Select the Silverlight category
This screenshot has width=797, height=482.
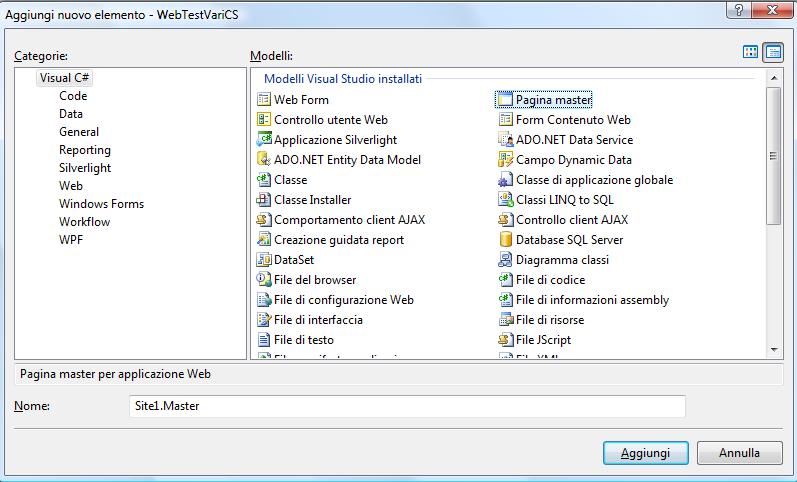pos(85,168)
